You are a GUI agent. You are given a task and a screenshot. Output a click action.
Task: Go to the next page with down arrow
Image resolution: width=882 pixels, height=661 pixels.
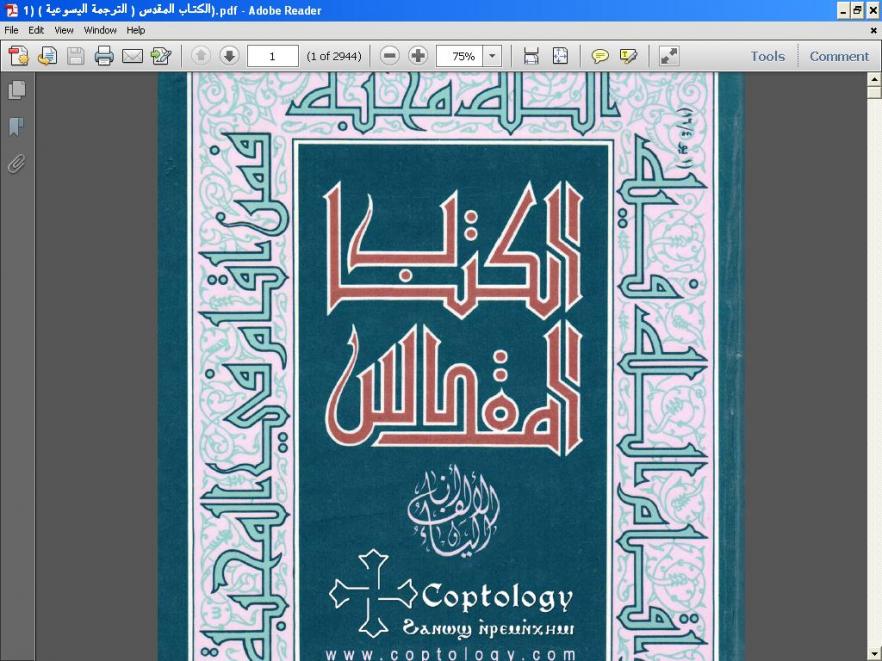[229, 56]
